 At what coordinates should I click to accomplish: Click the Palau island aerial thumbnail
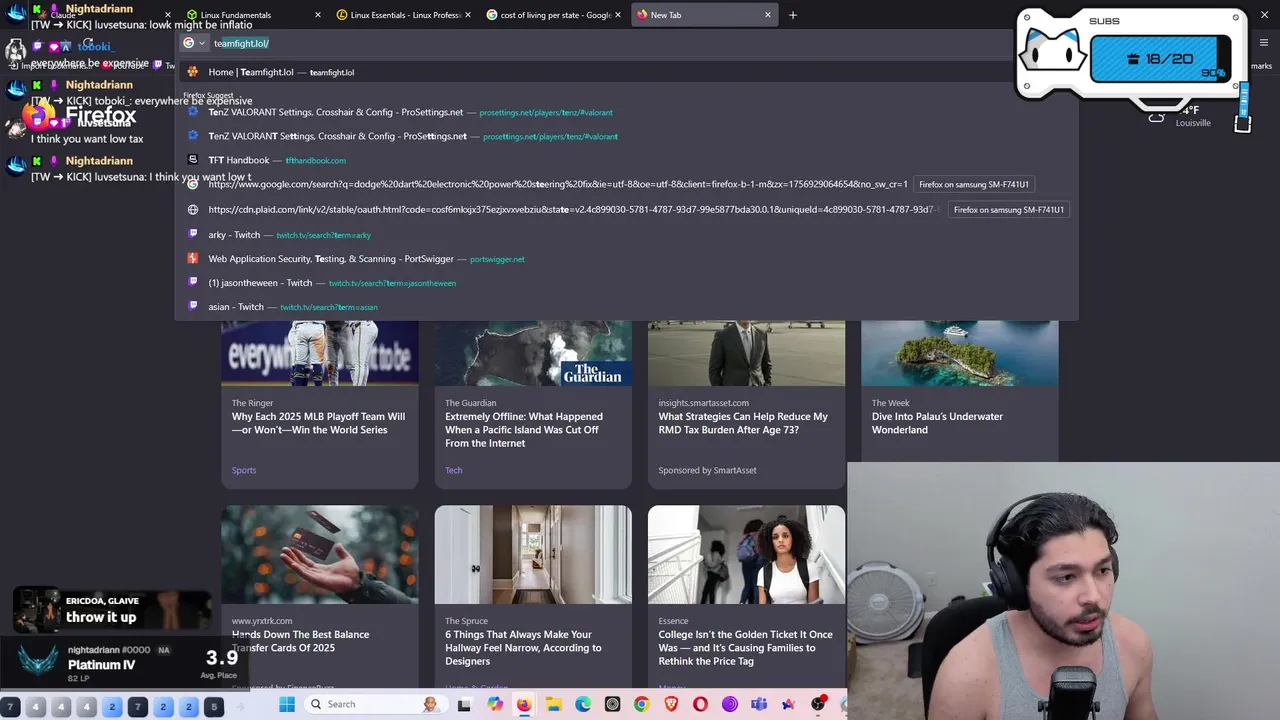(x=960, y=353)
